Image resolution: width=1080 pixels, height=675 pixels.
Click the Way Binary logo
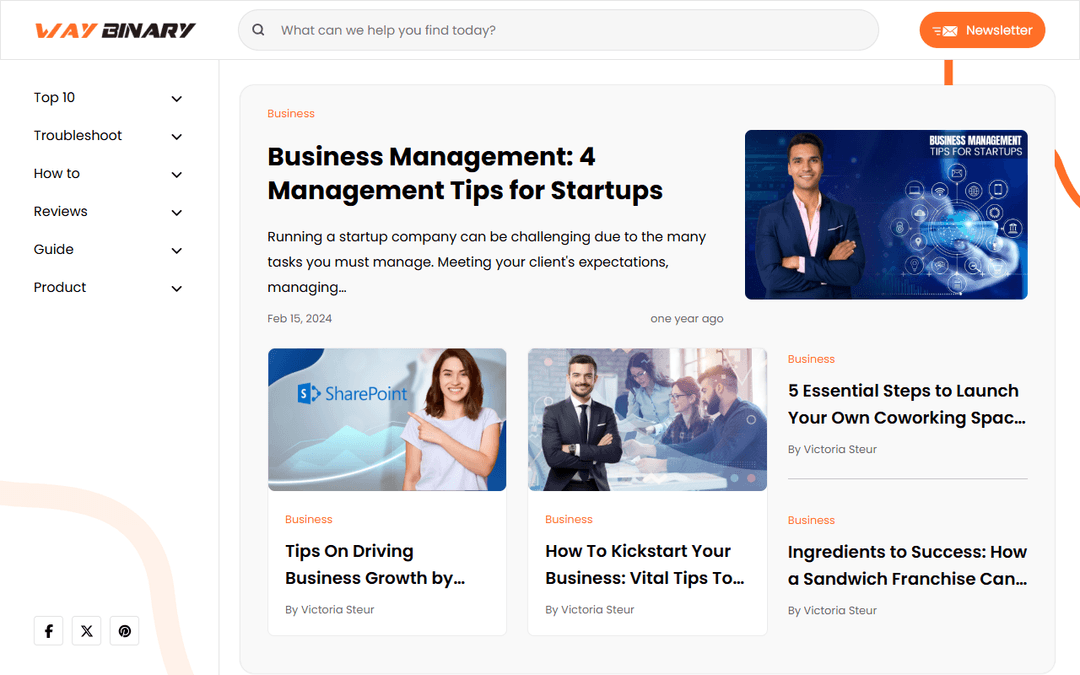pyautogui.click(x=116, y=30)
